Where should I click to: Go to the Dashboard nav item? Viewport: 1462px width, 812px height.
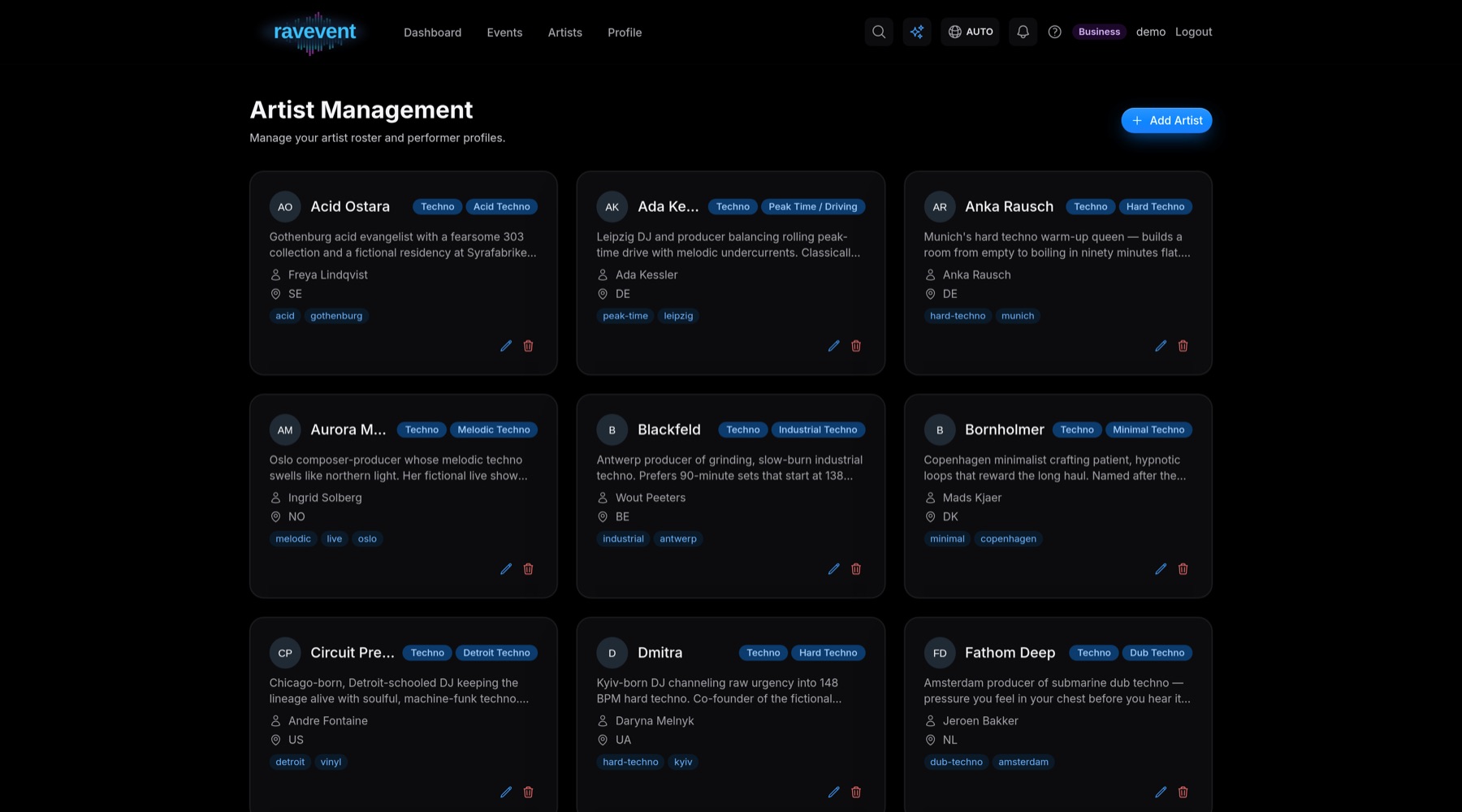432,32
